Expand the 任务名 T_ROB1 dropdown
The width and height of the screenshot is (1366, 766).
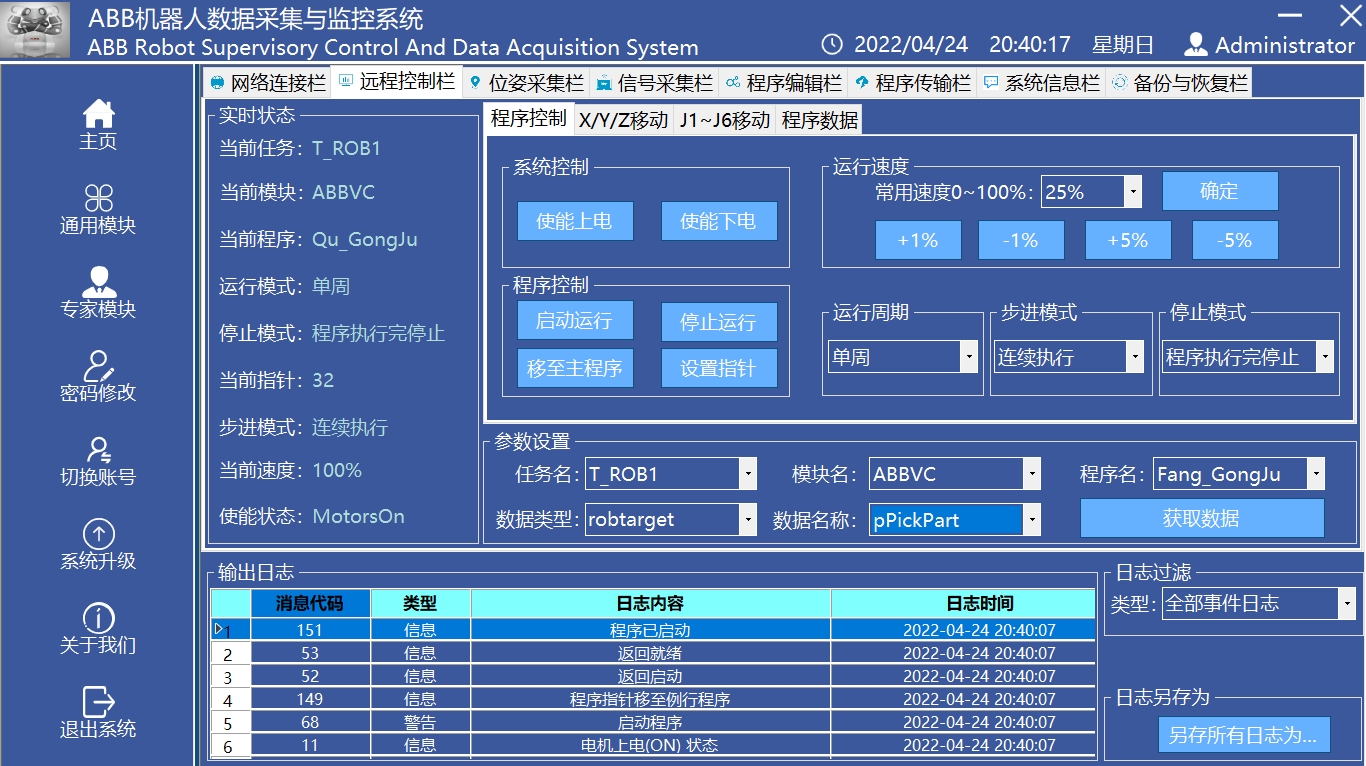(748, 474)
